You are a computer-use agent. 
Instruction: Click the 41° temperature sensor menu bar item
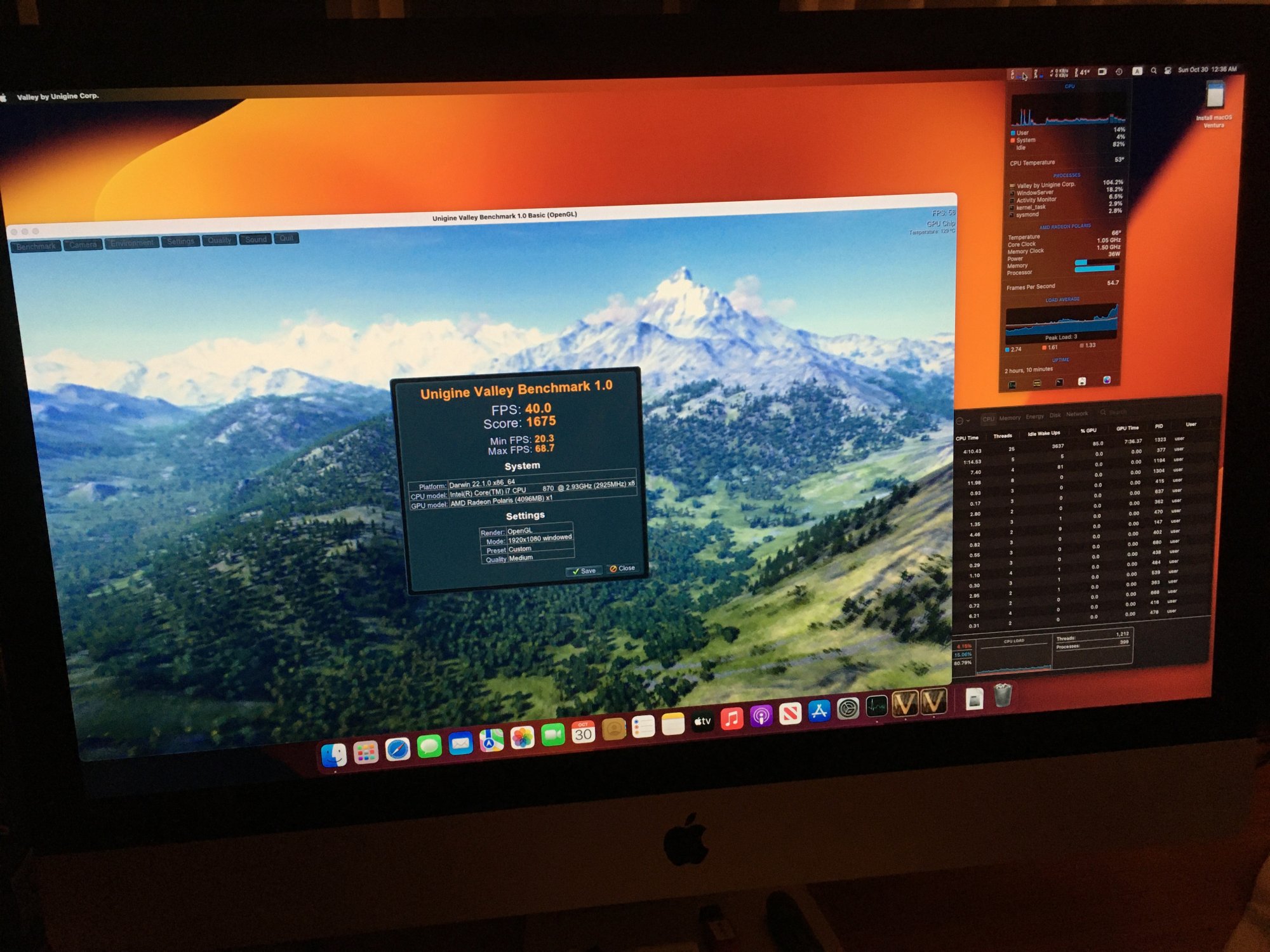pyautogui.click(x=1082, y=72)
